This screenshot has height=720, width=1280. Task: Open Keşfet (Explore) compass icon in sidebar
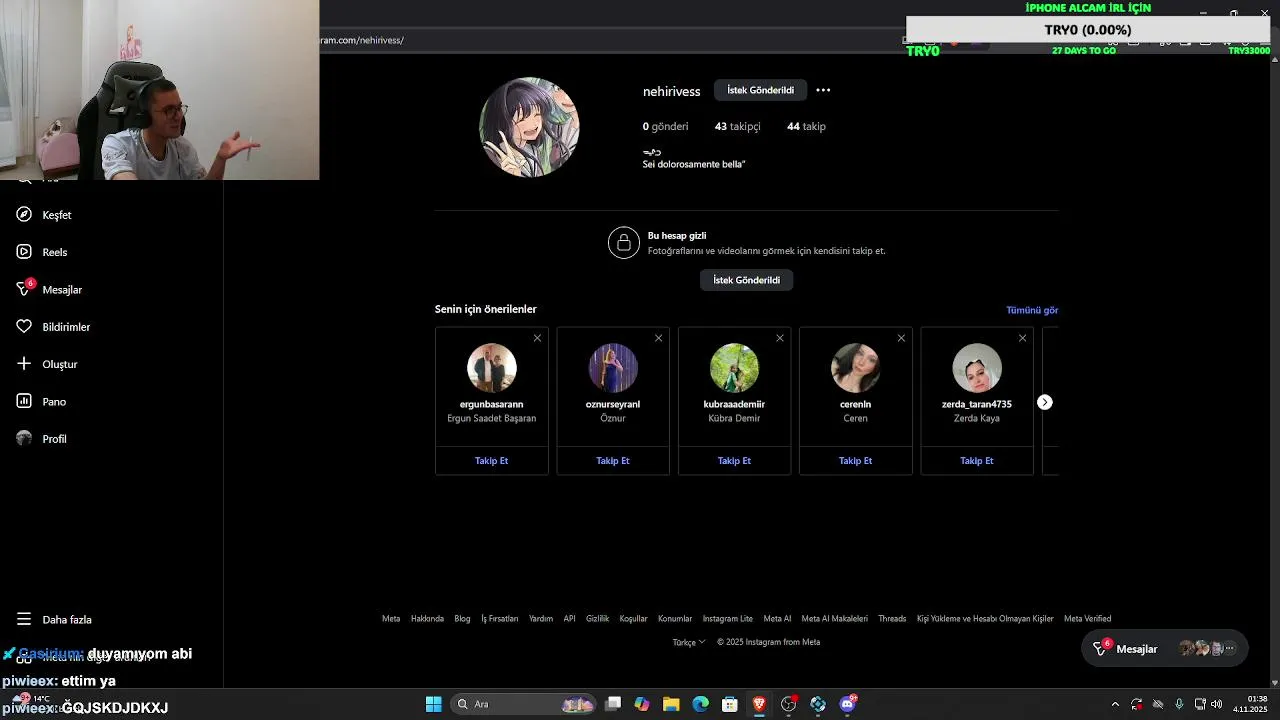click(24, 214)
